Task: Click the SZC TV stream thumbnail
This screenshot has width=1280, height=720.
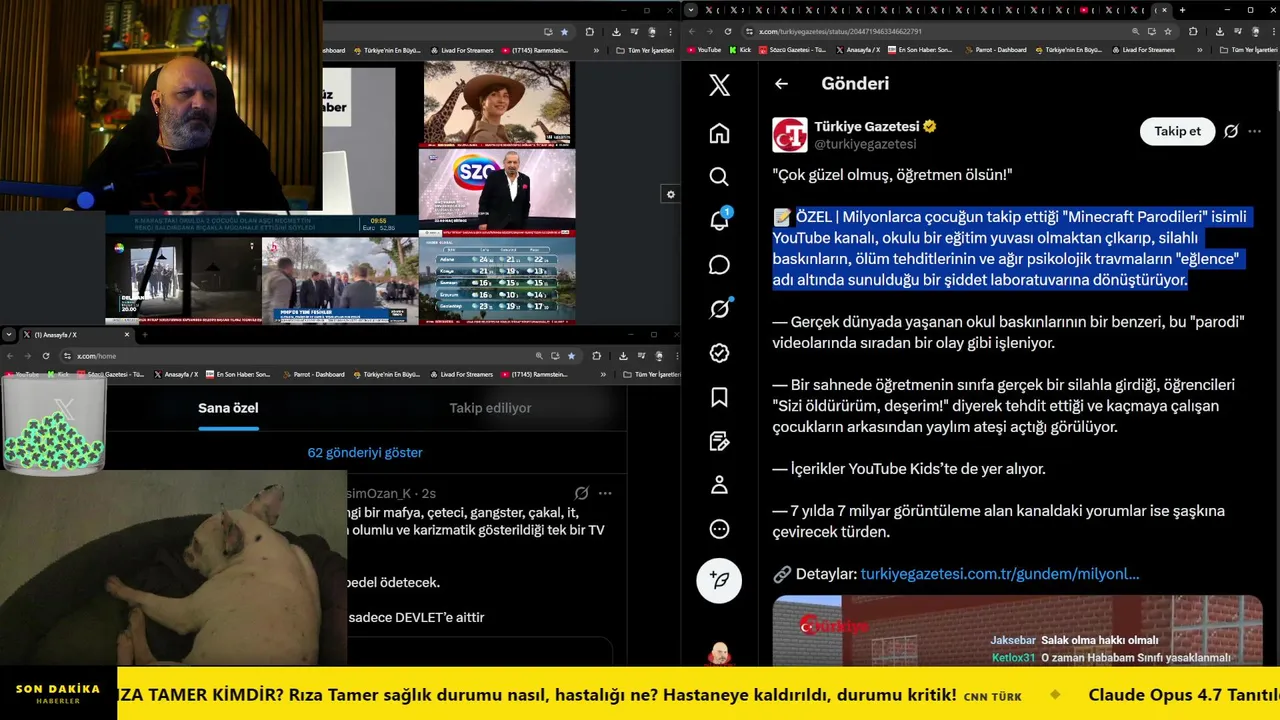Action: click(x=497, y=190)
